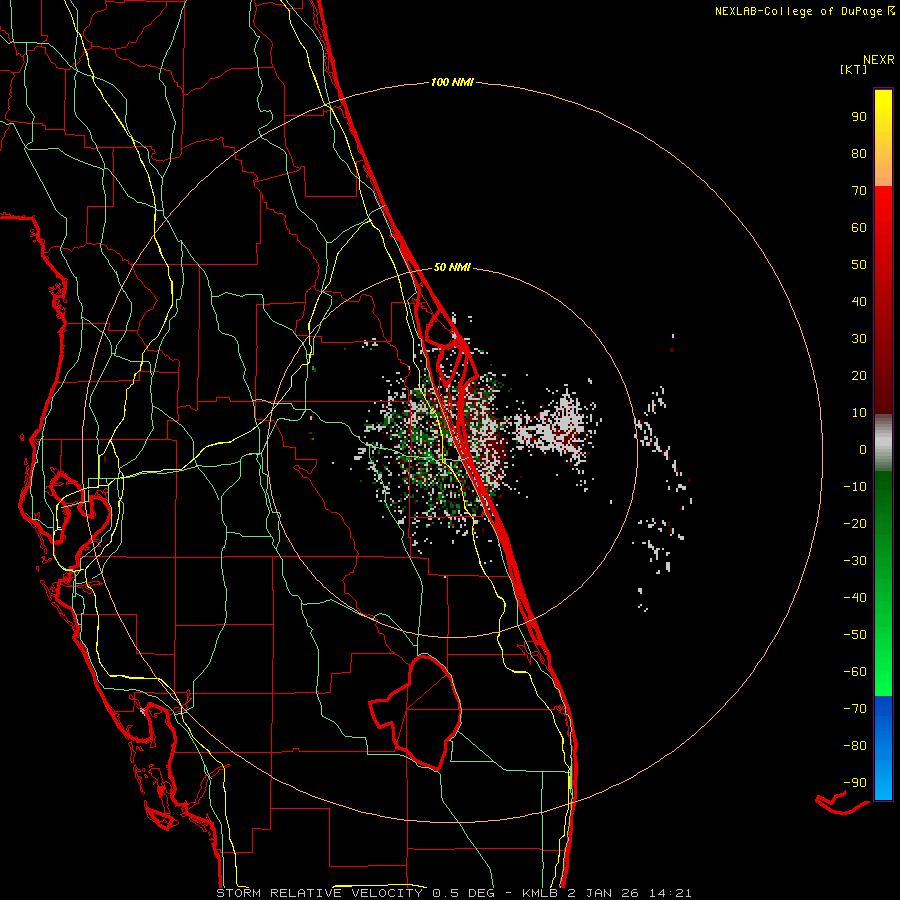Click the 50 NMI range ring label
This screenshot has height=900, width=900.
(x=452, y=267)
